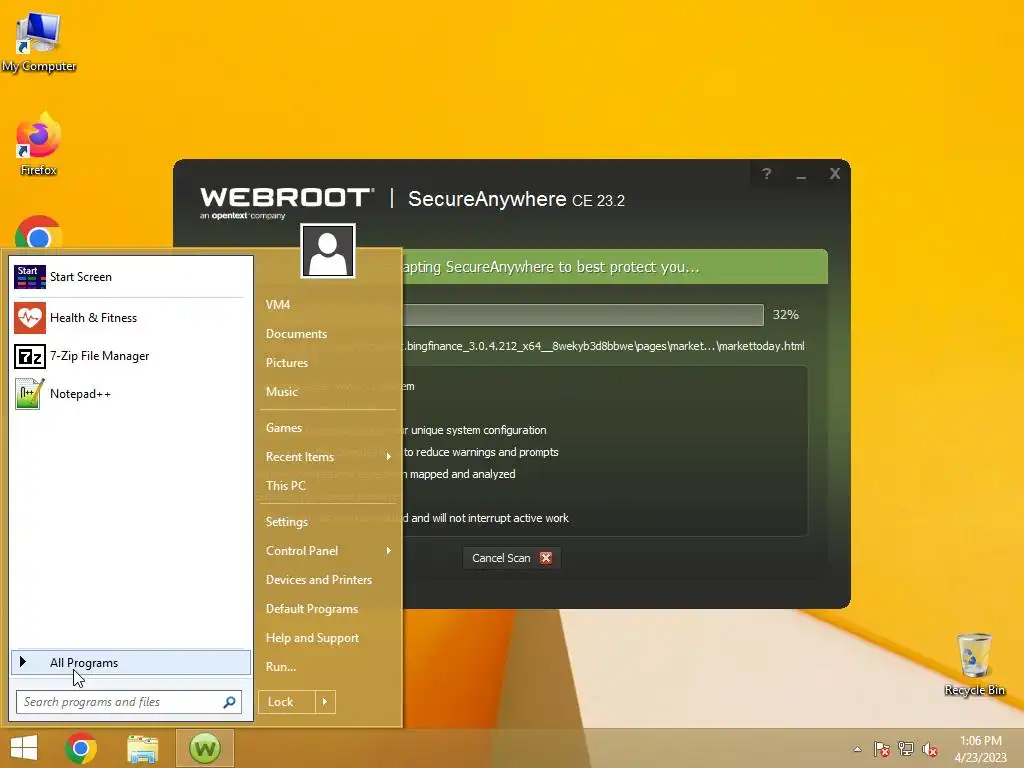This screenshot has height=768, width=1024.
Task: Show hidden tray icons arrow
Action: (857, 749)
